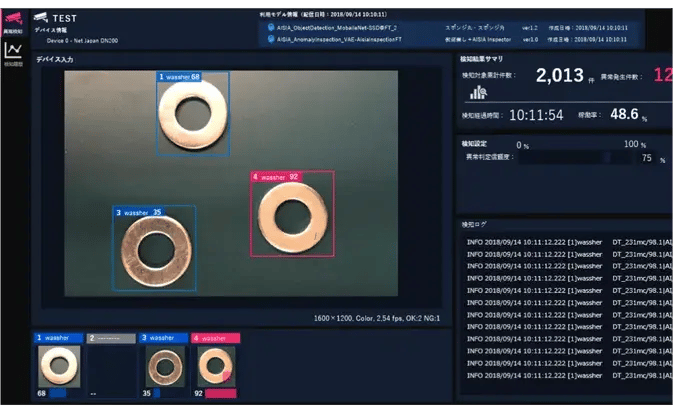This screenshot has height=412, width=675.
Task: Select the red-flagged washer 4 thumbnail
Action: (217, 366)
